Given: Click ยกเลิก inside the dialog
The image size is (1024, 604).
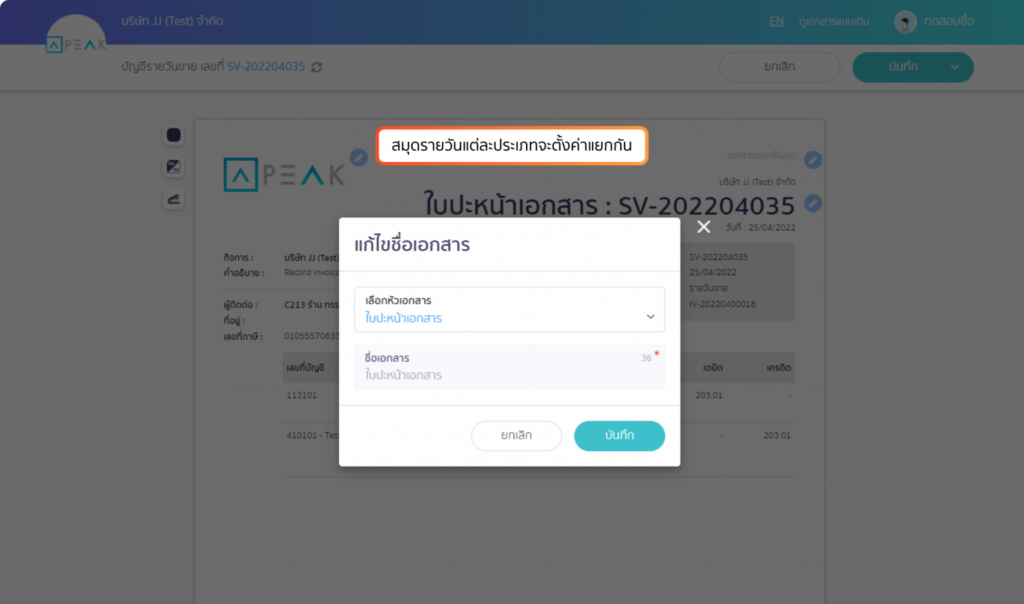Looking at the screenshot, I should tap(516, 436).
